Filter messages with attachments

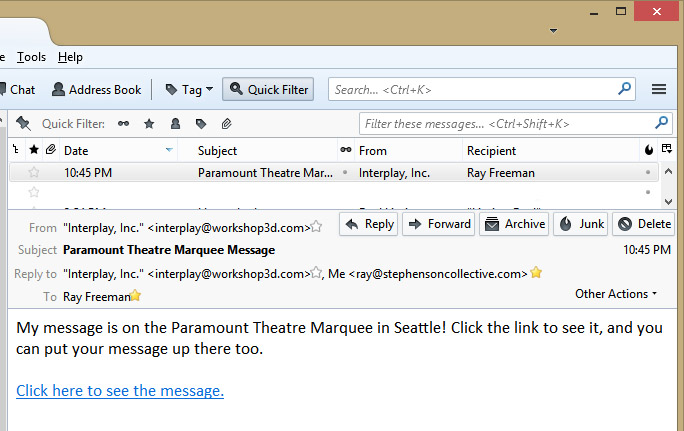(227, 124)
